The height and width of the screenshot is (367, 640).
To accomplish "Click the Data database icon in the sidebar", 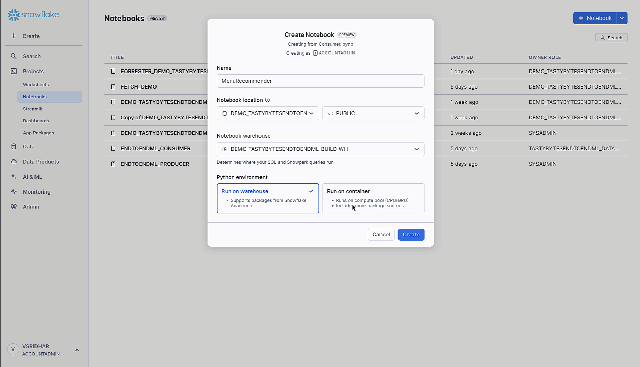I will (13, 146).
